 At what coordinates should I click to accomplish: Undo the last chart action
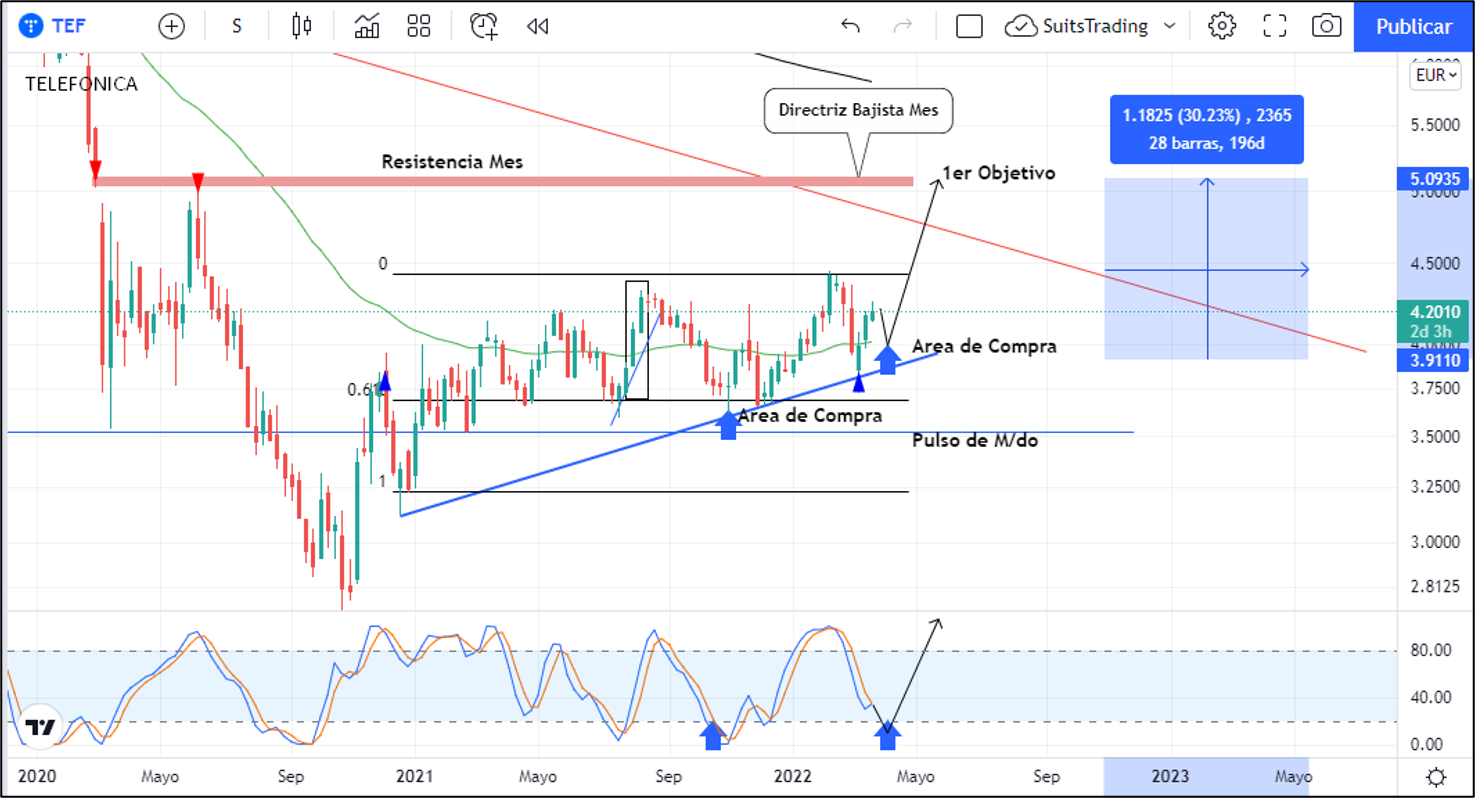850,26
